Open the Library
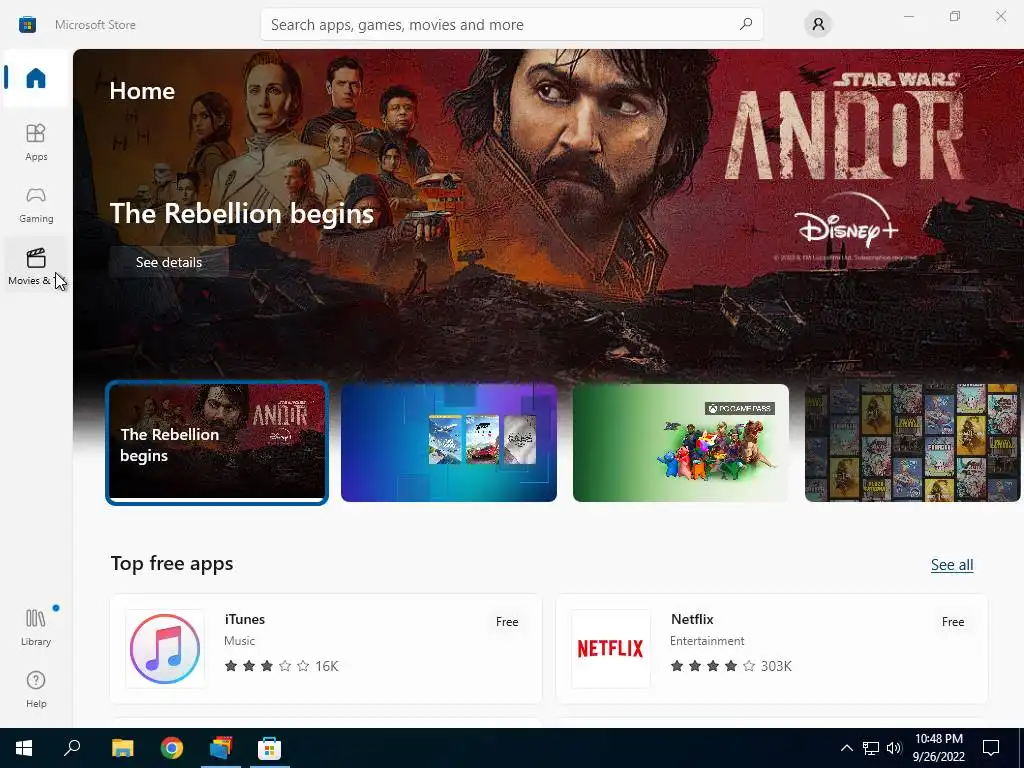The height and width of the screenshot is (768, 1024). click(36, 627)
